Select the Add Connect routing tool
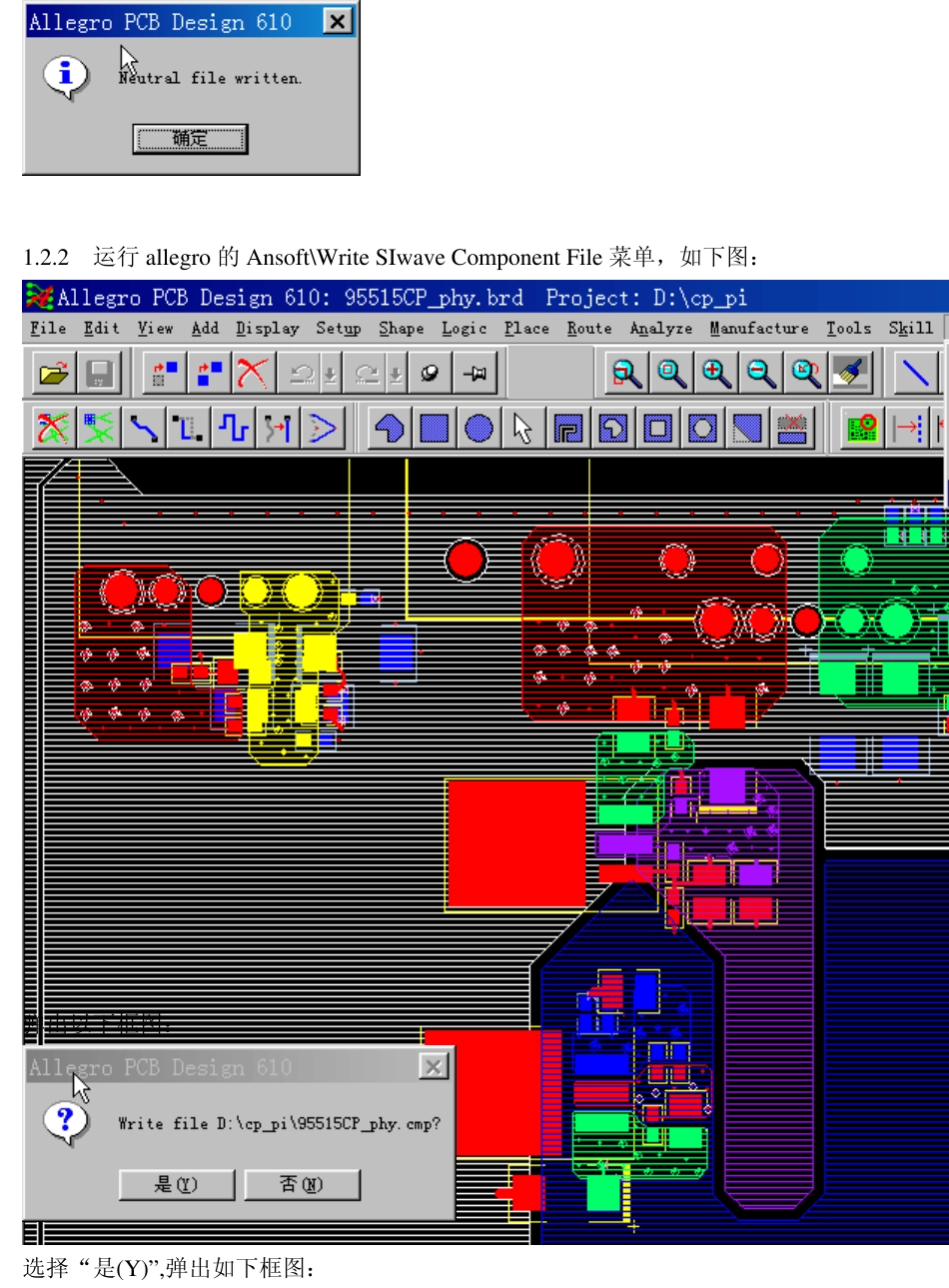Screen dimensions: 949x1288 pos(144,429)
